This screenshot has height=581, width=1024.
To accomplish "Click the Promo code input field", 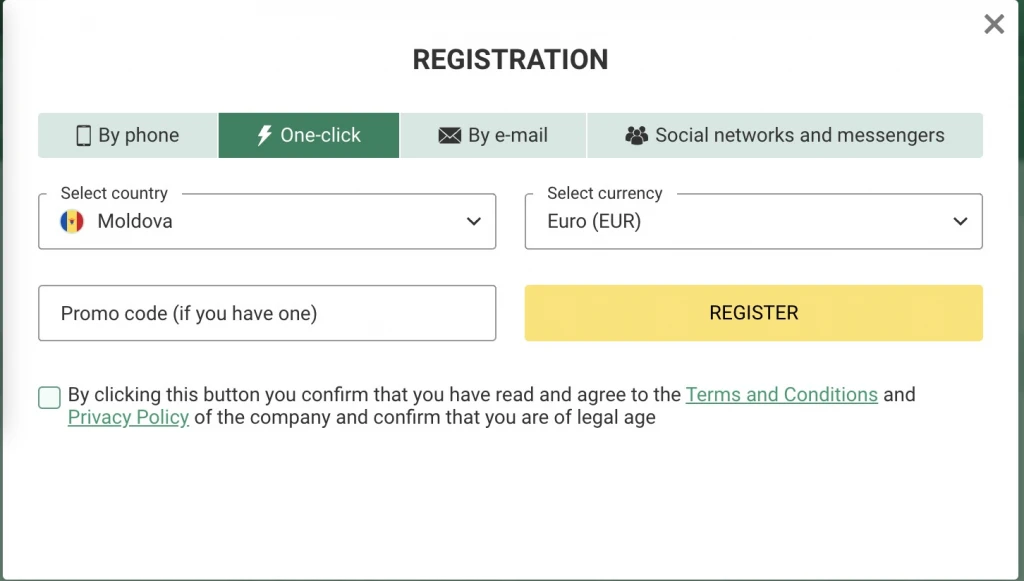I will tap(267, 313).
